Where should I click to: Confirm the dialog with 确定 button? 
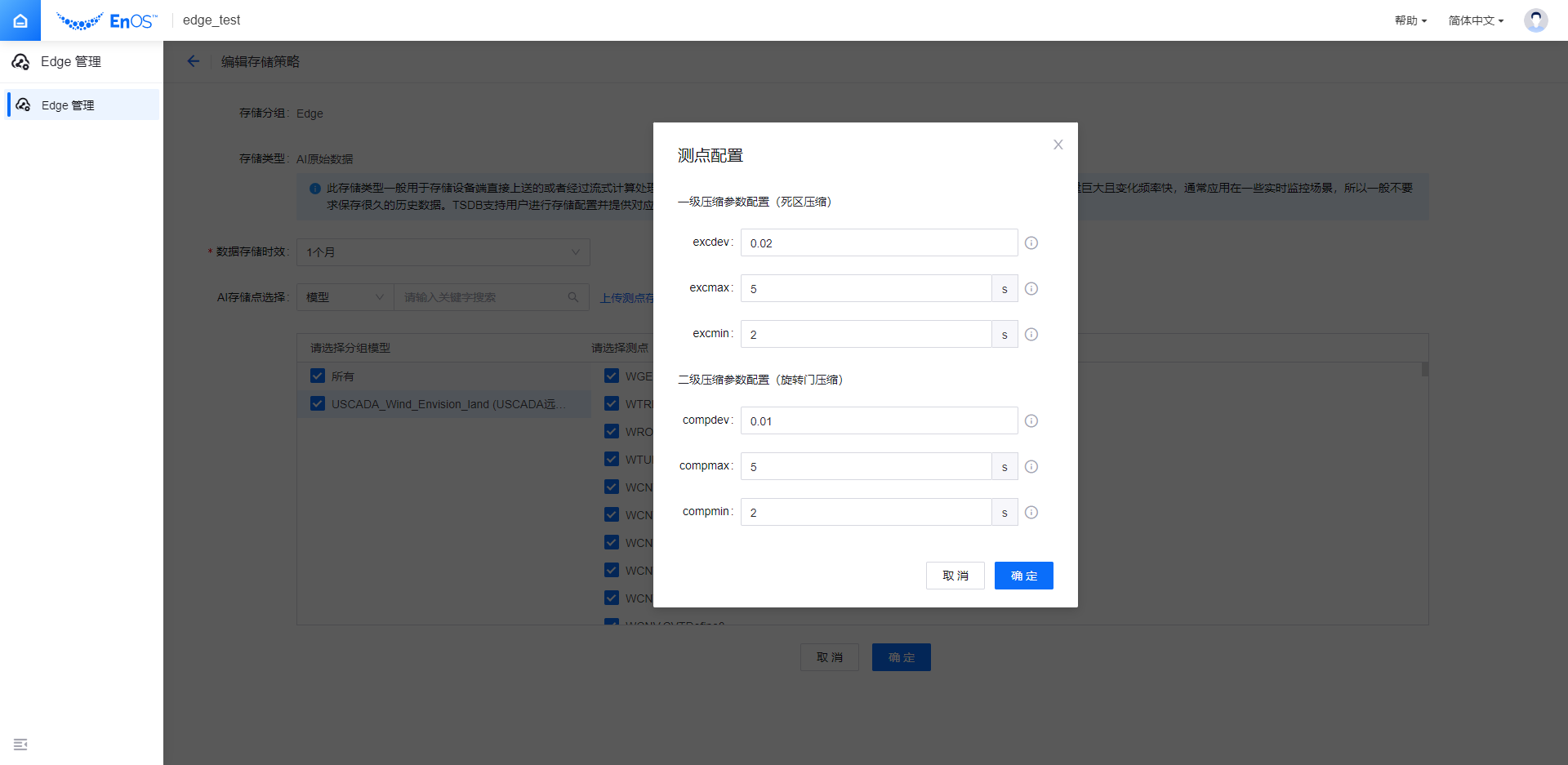tap(1023, 576)
